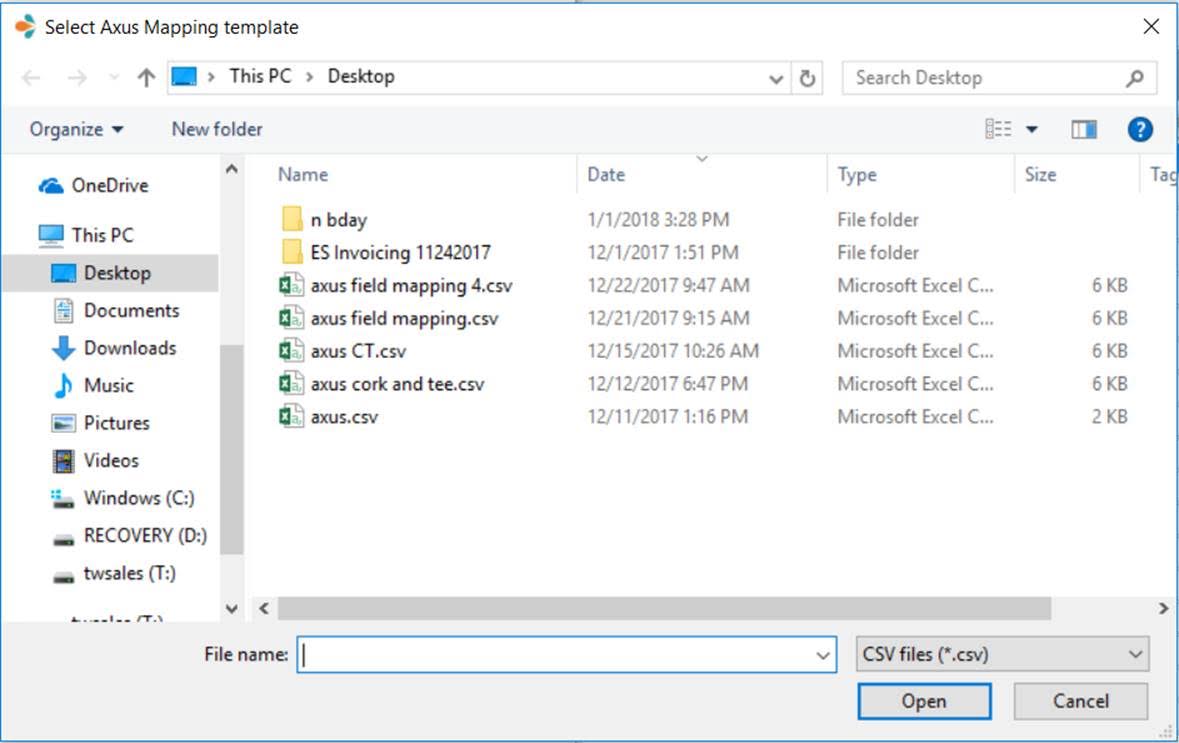1179x743 pixels.
Task: Open the 'n bday' folder
Action: pos(338,220)
